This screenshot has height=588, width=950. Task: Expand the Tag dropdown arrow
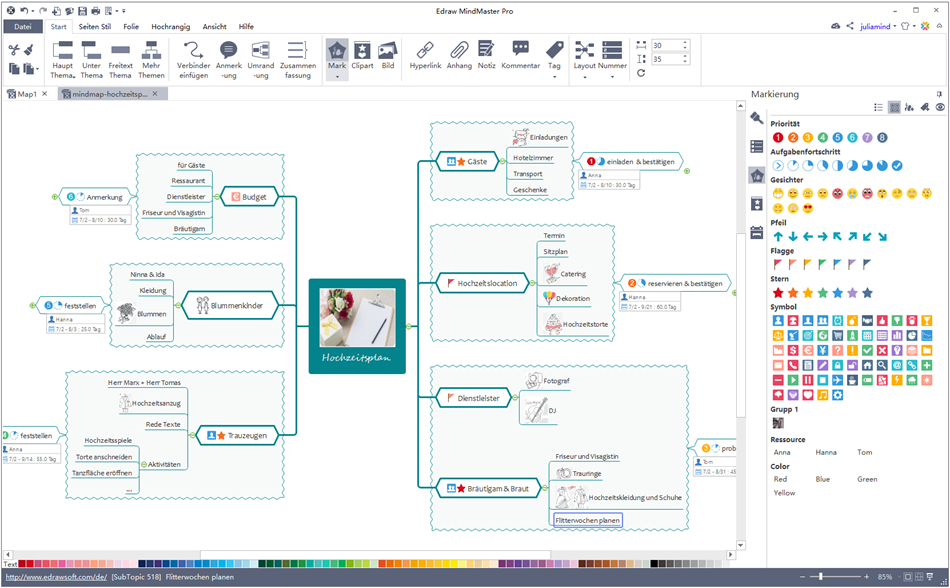[x=554, y=77]
